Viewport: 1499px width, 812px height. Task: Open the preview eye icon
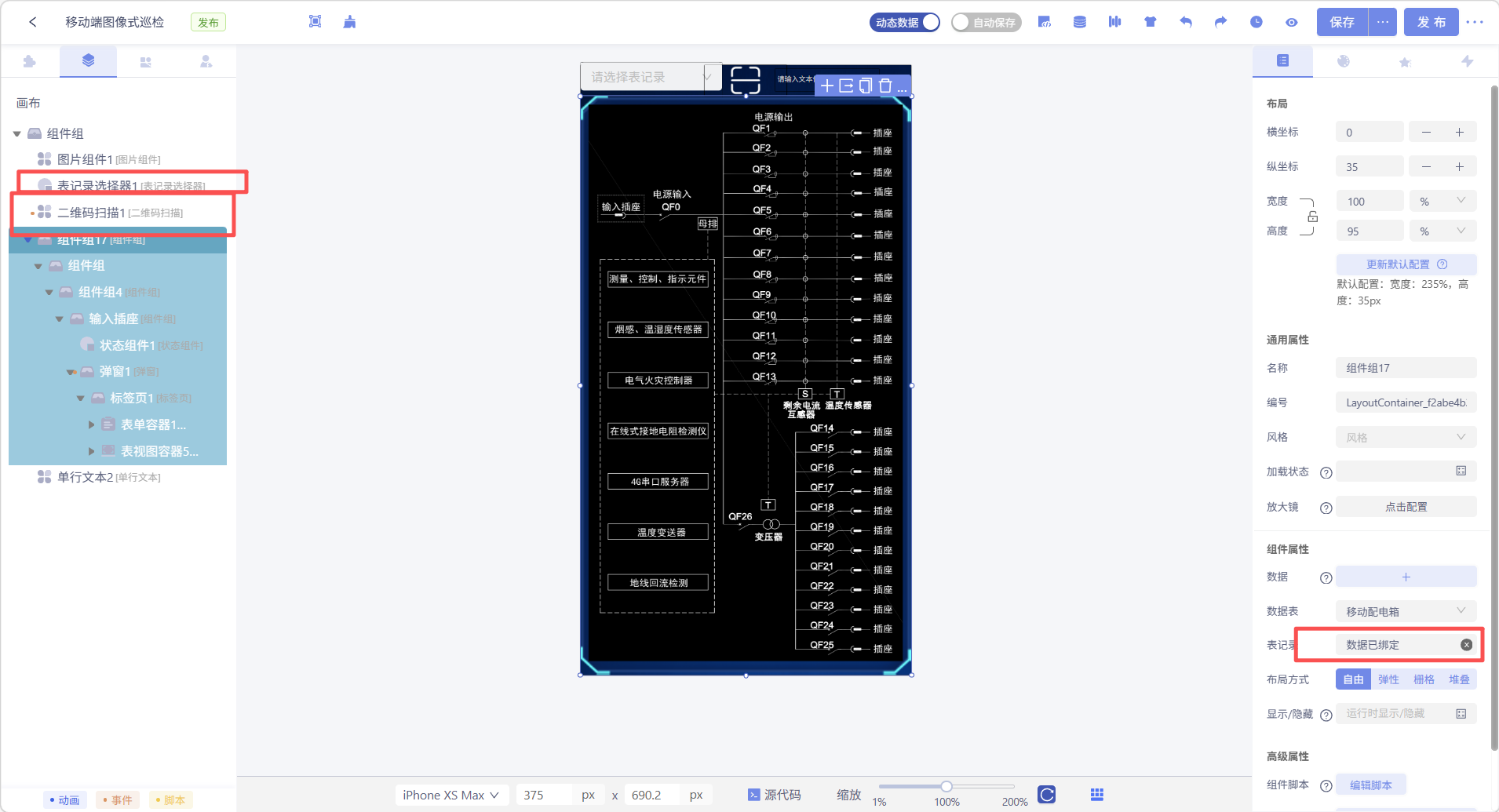(x=1291, y=22)
